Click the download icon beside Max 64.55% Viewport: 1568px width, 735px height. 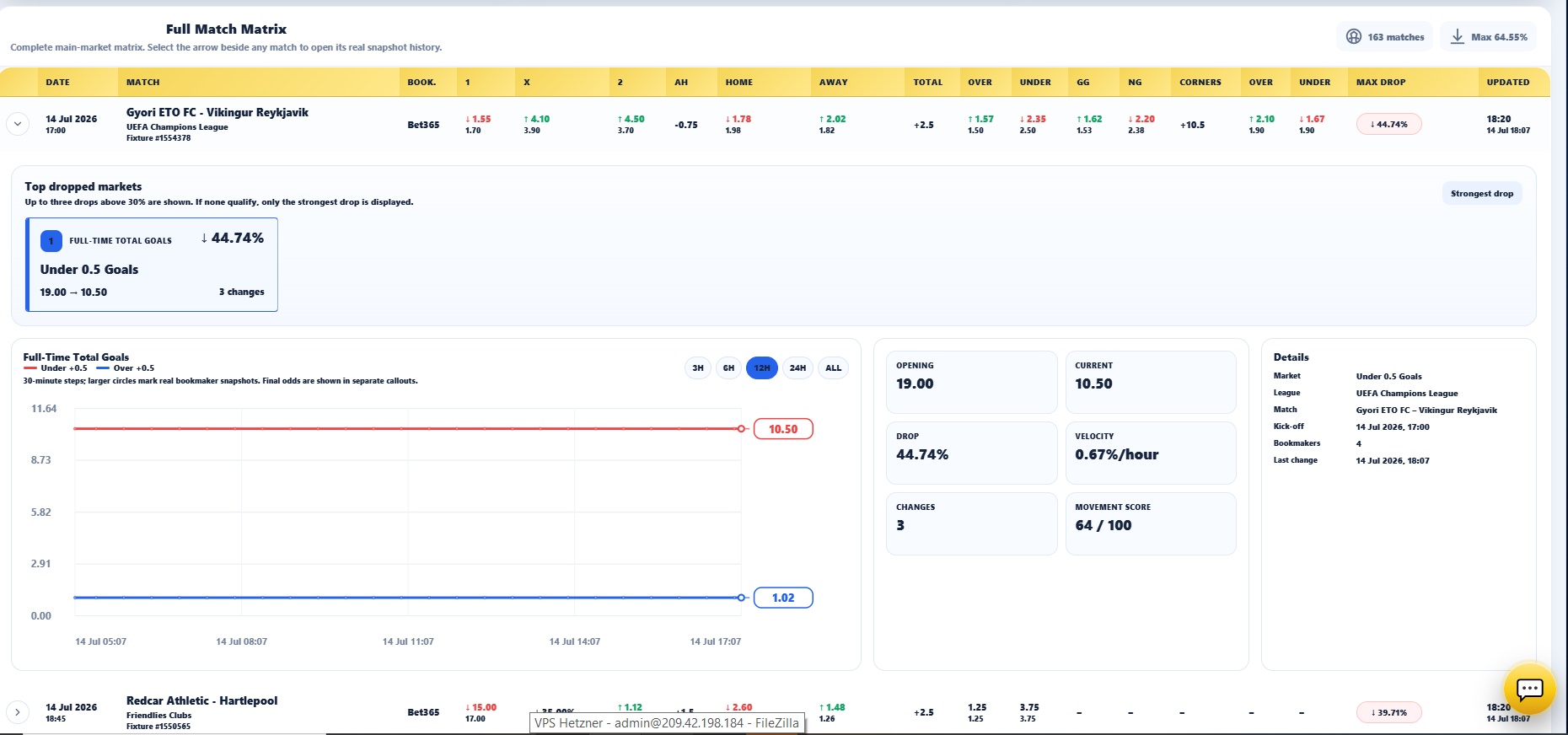point(1457,37)
